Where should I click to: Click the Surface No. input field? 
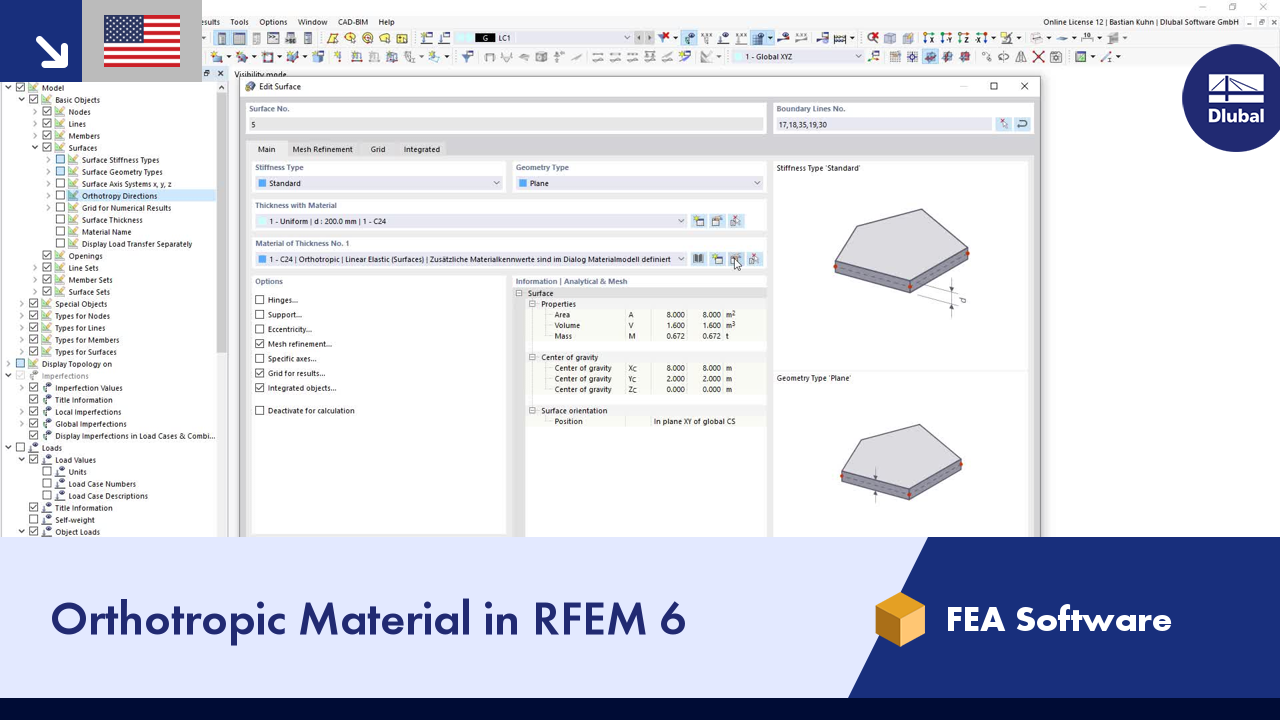[505, 125]
